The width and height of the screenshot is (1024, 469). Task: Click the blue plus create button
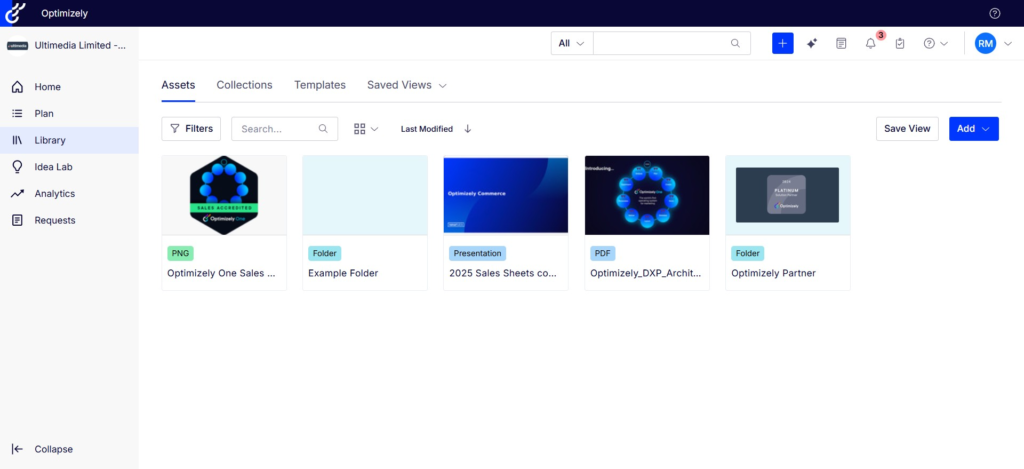click(782, 43)
